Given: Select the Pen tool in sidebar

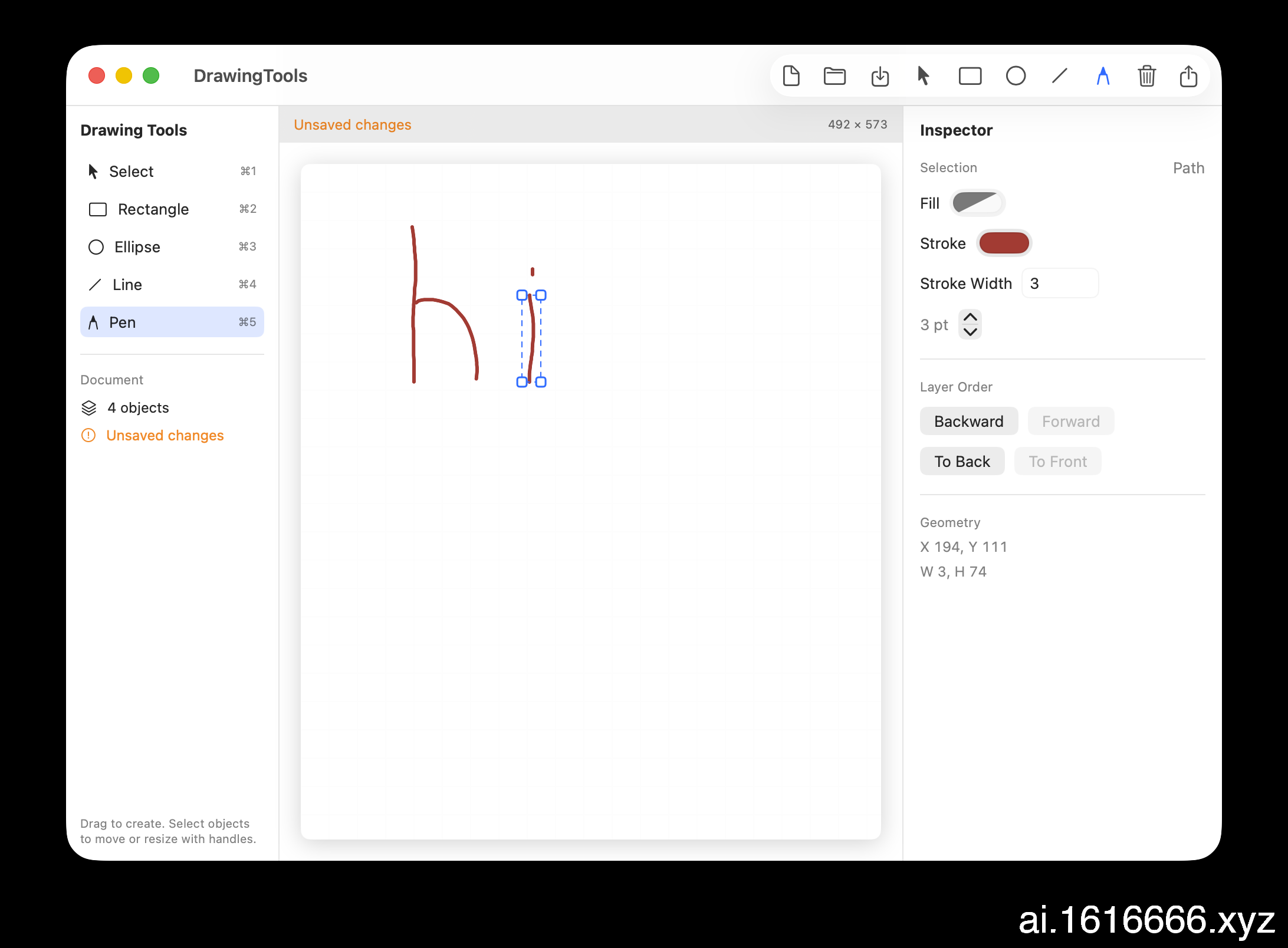Looking at the screenshot, I should (x=172, y=322).
